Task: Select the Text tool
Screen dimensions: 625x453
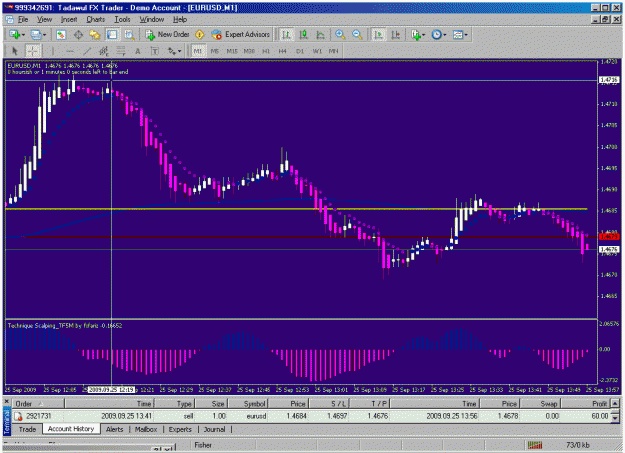Action: coord(138,51)
